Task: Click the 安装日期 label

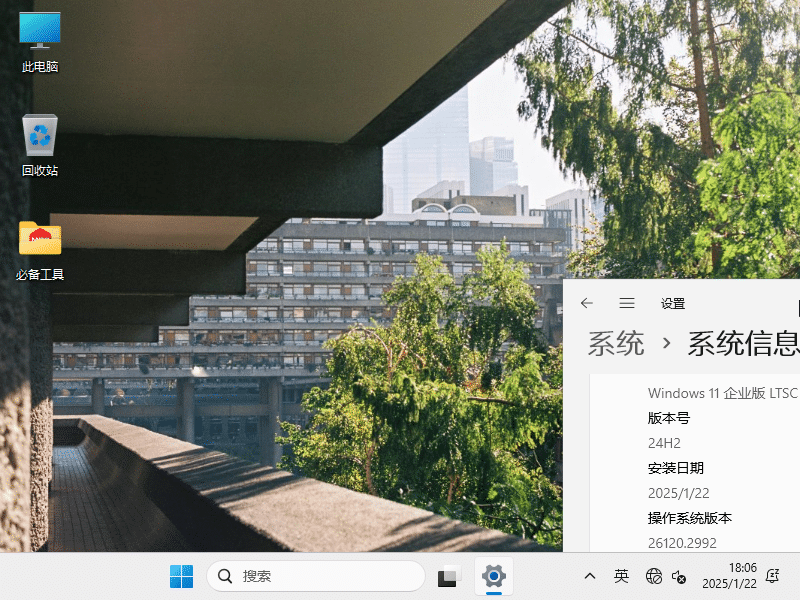Action: [676, 468]
